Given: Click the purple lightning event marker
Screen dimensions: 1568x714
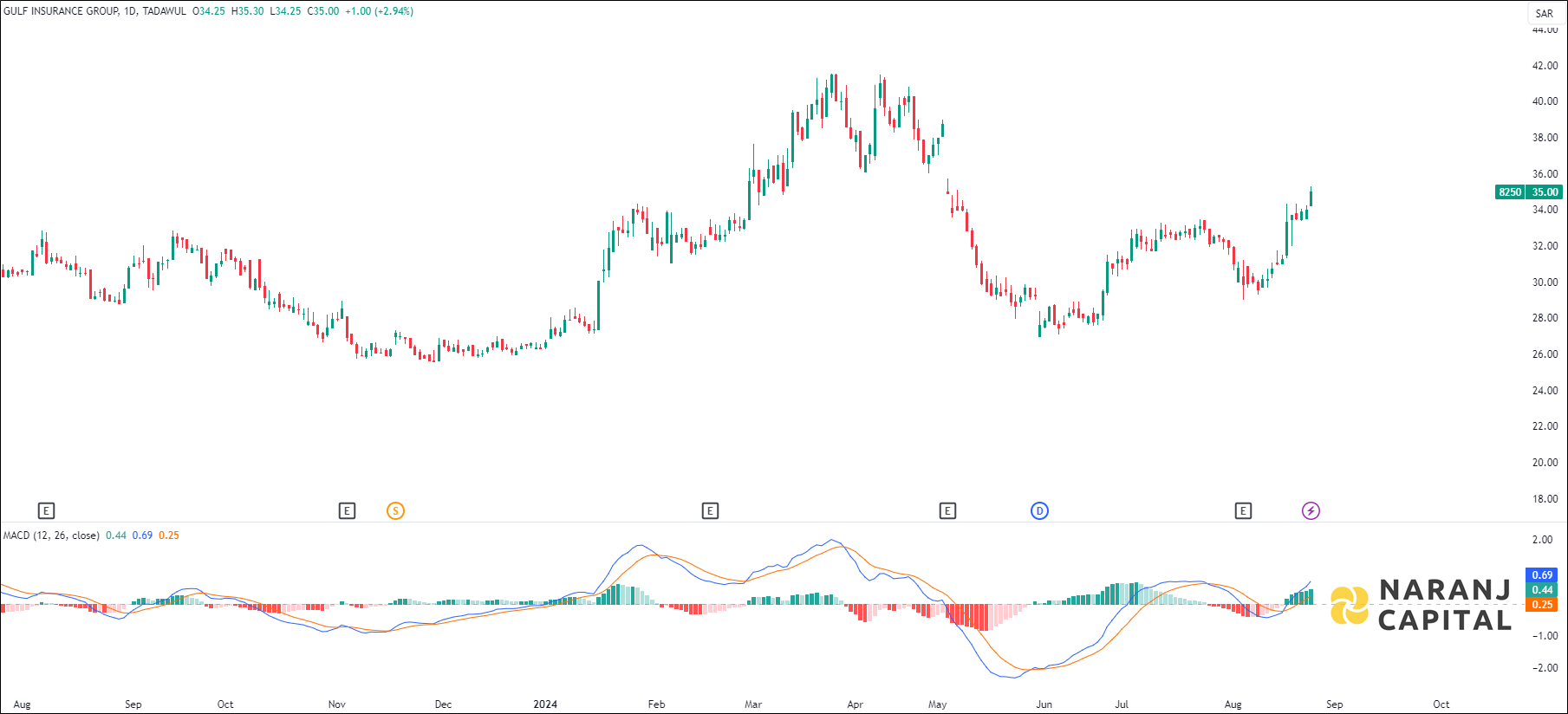Looking at the screenshot, I should 1311,511.
